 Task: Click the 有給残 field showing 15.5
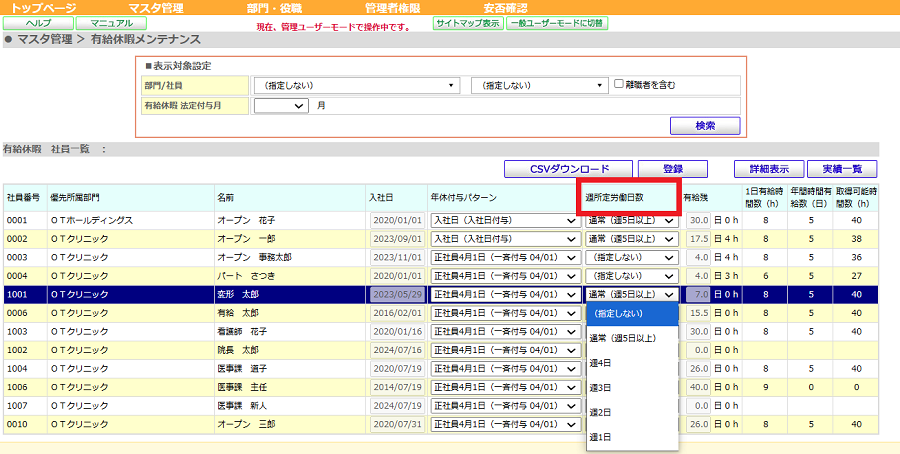click(699, 313)
